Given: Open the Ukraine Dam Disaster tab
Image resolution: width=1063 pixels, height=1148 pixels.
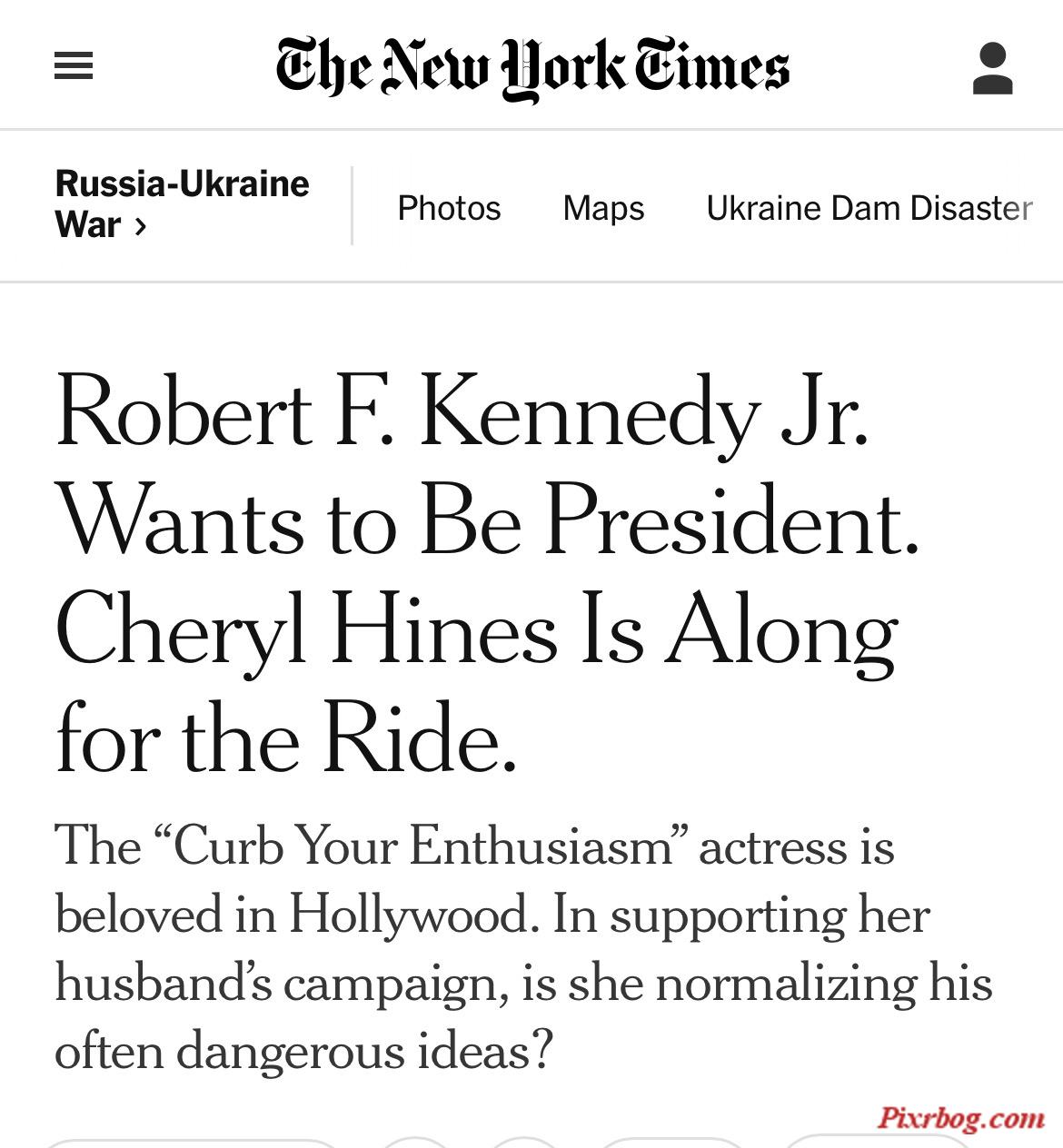Looking at the screenshot, I should click(x=869, y=208).
